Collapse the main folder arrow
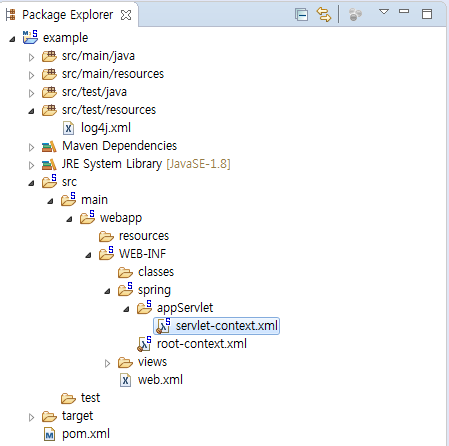The width and height of the screenshot is (449, 446). pos(50,201)
